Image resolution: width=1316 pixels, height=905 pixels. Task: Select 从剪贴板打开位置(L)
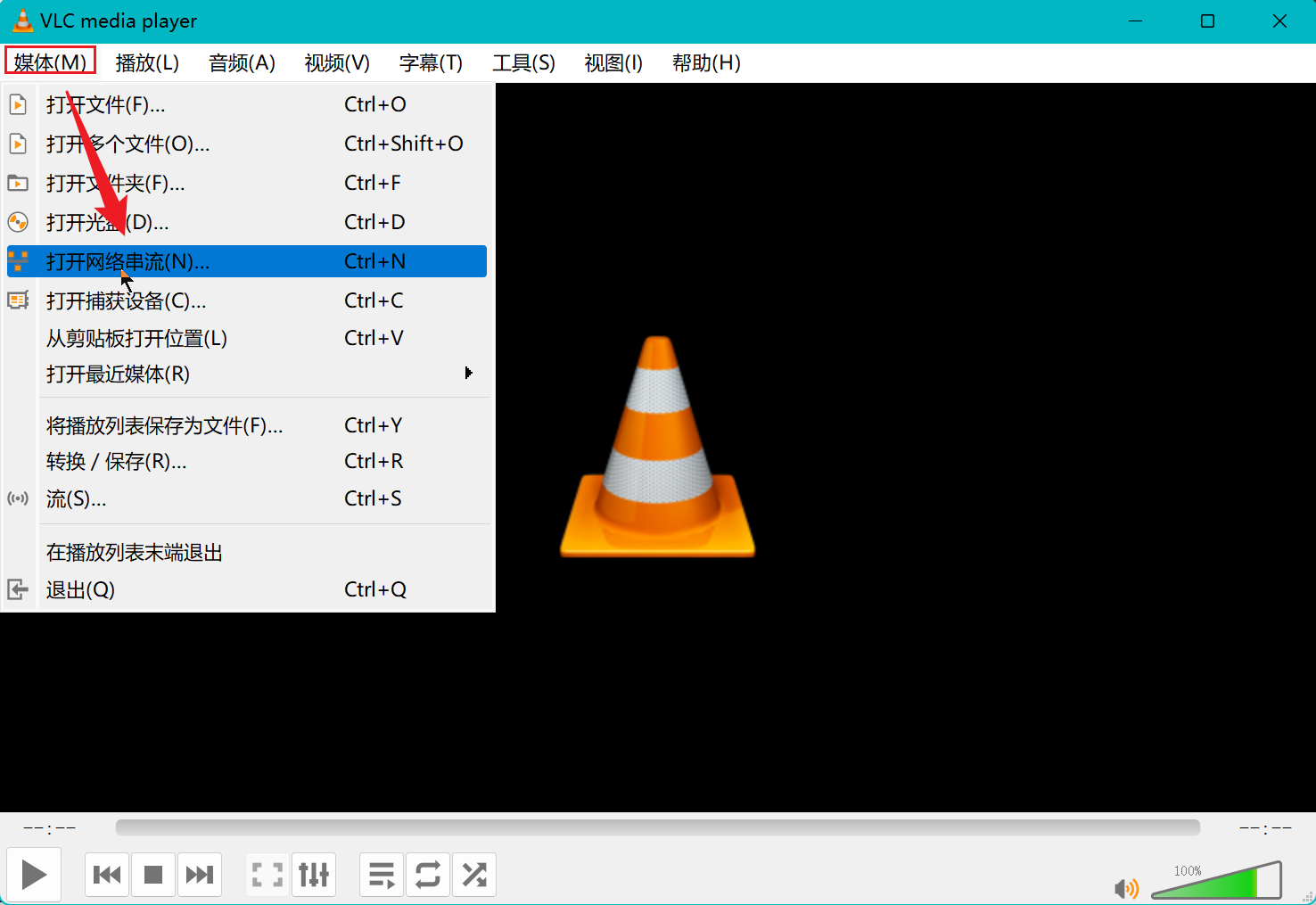[247, 338]
